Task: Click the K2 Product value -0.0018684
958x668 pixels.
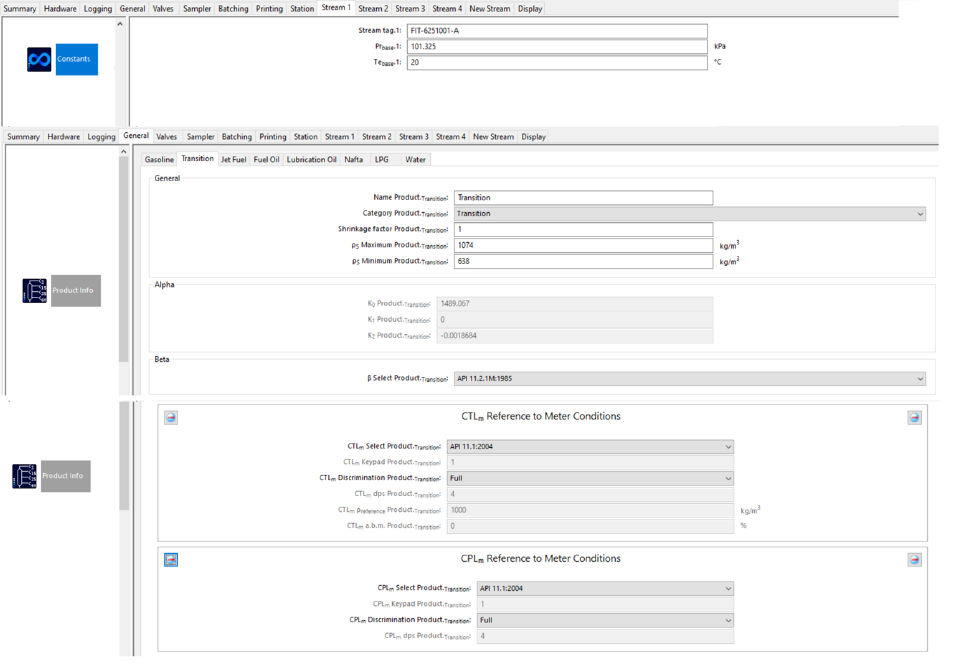Action: click(575, 336)
